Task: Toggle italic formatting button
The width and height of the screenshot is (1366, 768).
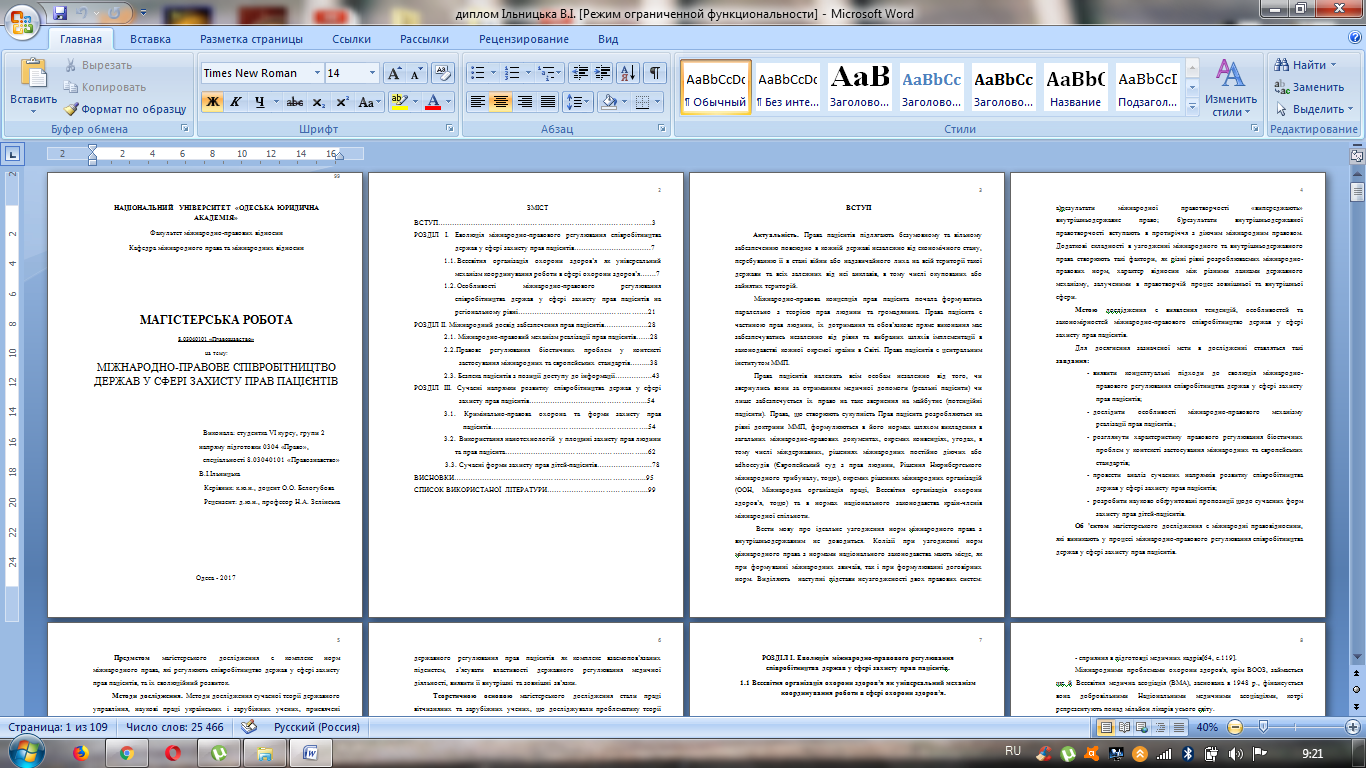Action: pyautogui.click(x=236, y=102)
